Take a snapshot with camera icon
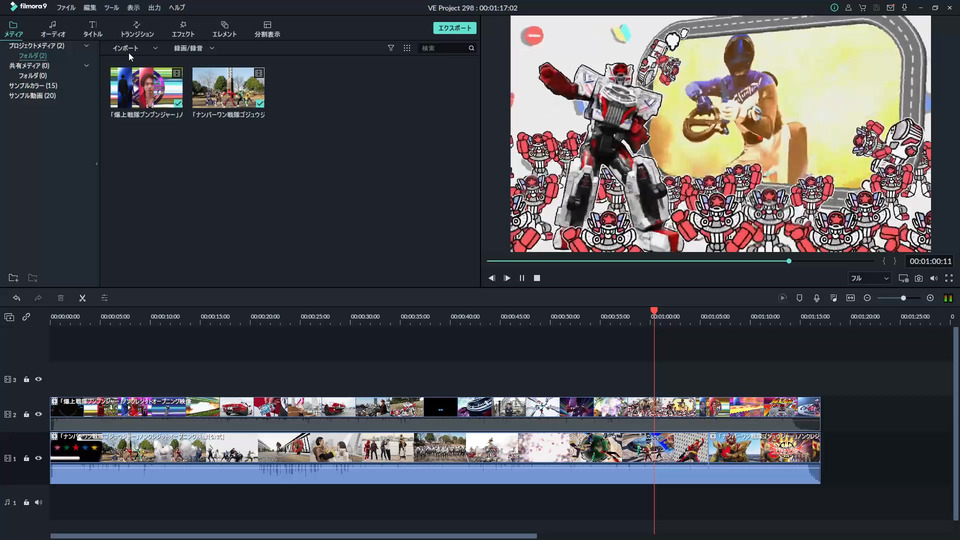Screen dimensions: 960x540 tap(919, 278)
